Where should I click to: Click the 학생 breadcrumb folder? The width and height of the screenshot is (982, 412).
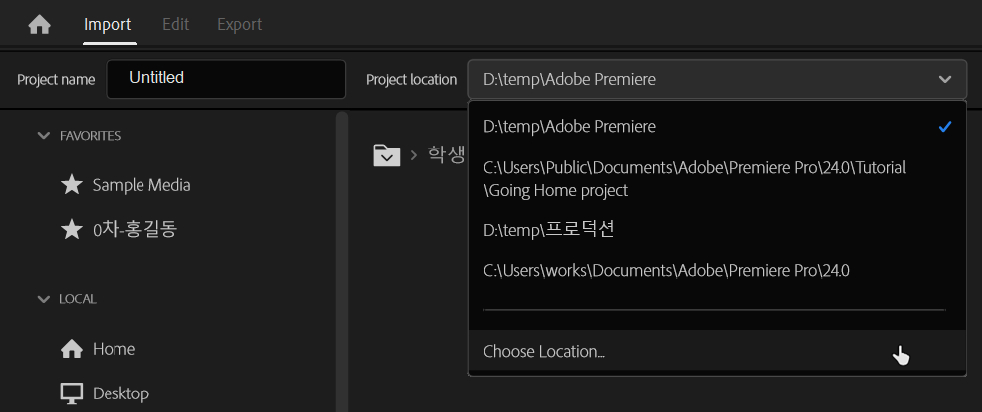tap(445, 155)
